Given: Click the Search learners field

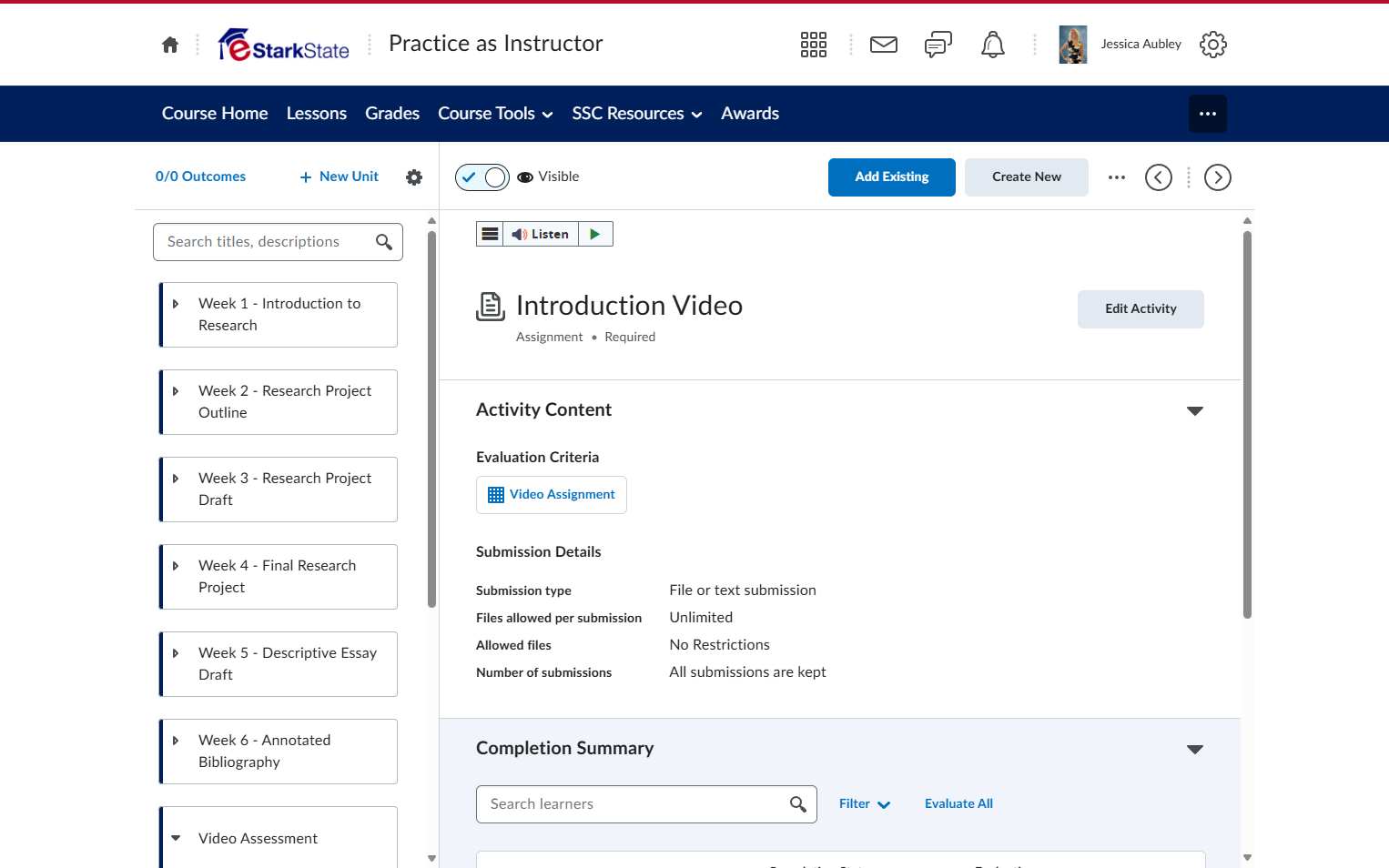Looking at the screenshot, I should [646, 804].
